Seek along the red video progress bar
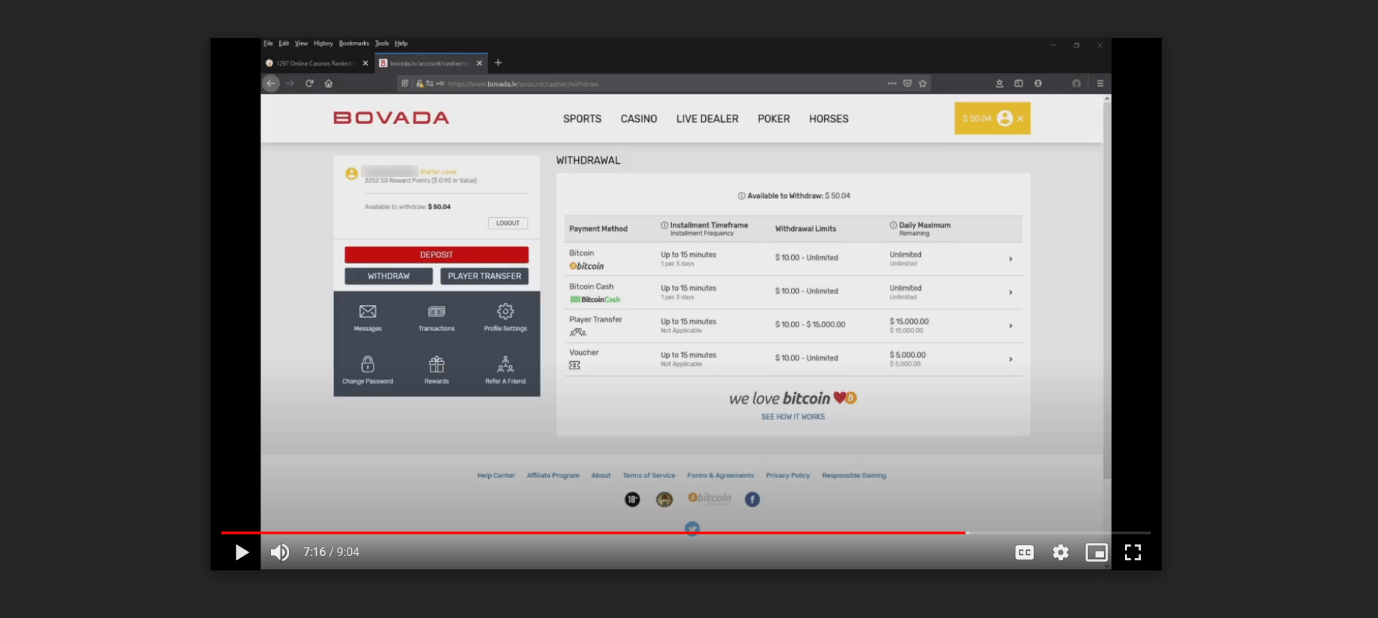 click(x=686, y=533)
